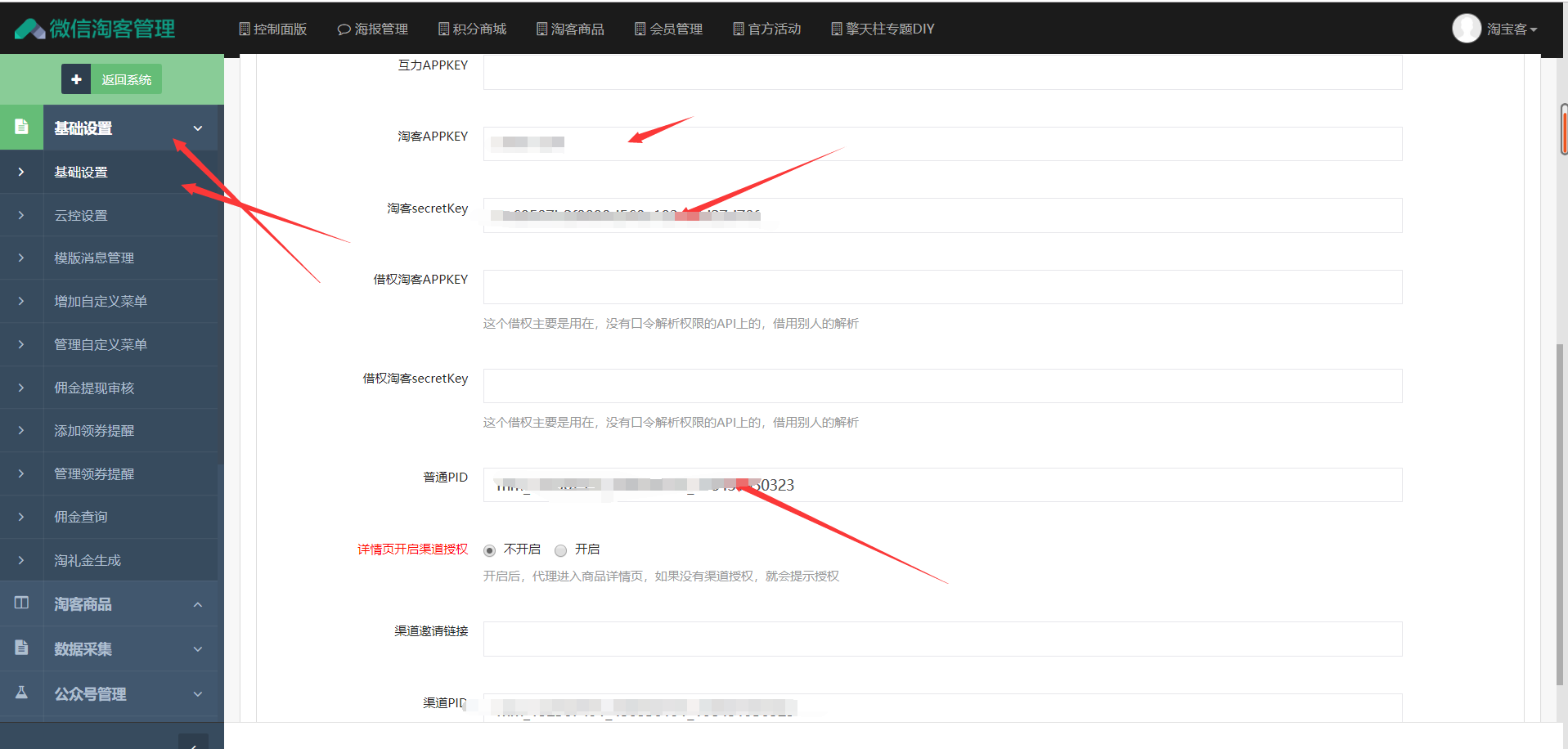The height and width of the screenshot is (749, 1568).
Task: Select the 不开启 radio option
Action: [489, 550]
